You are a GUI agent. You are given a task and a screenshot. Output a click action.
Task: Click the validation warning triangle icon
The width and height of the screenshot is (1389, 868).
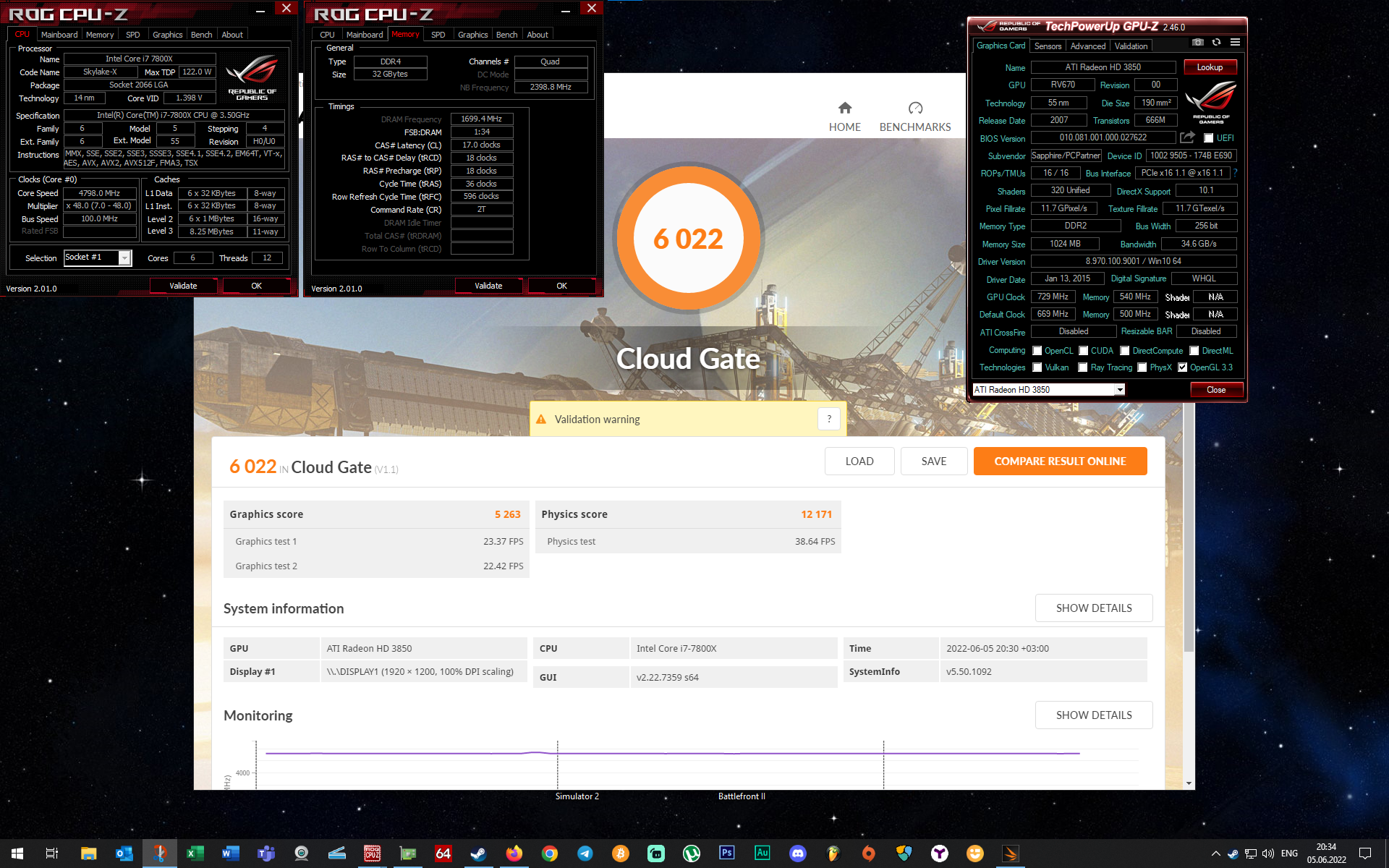[541, 420]
